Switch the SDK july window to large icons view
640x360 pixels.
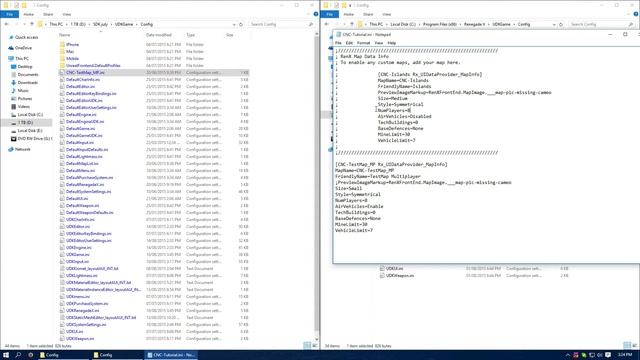pyautogui.click(x=315, y=345)
